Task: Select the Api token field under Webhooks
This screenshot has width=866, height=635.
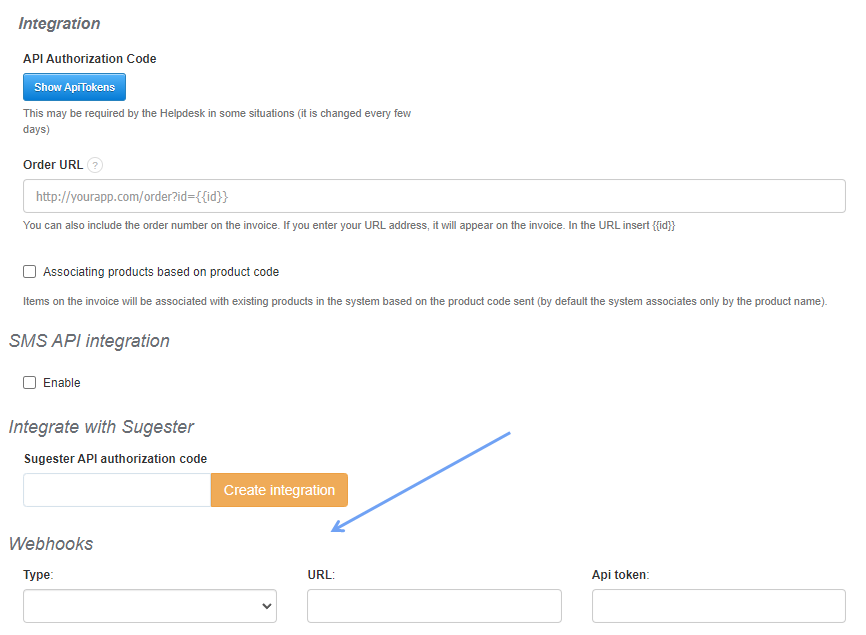Action: point(718,605)
